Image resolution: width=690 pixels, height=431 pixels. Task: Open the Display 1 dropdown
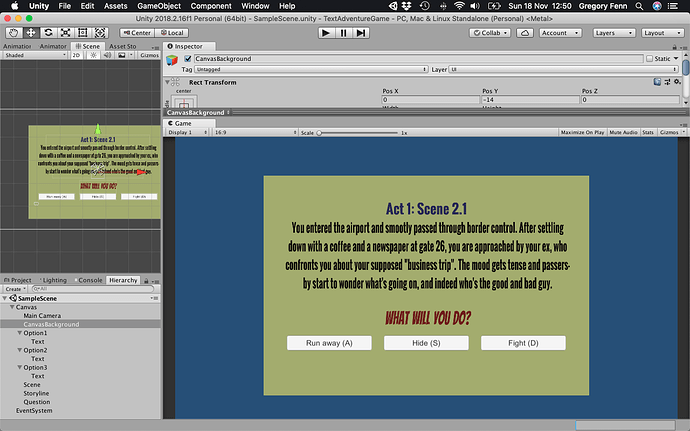pos(187,132)
